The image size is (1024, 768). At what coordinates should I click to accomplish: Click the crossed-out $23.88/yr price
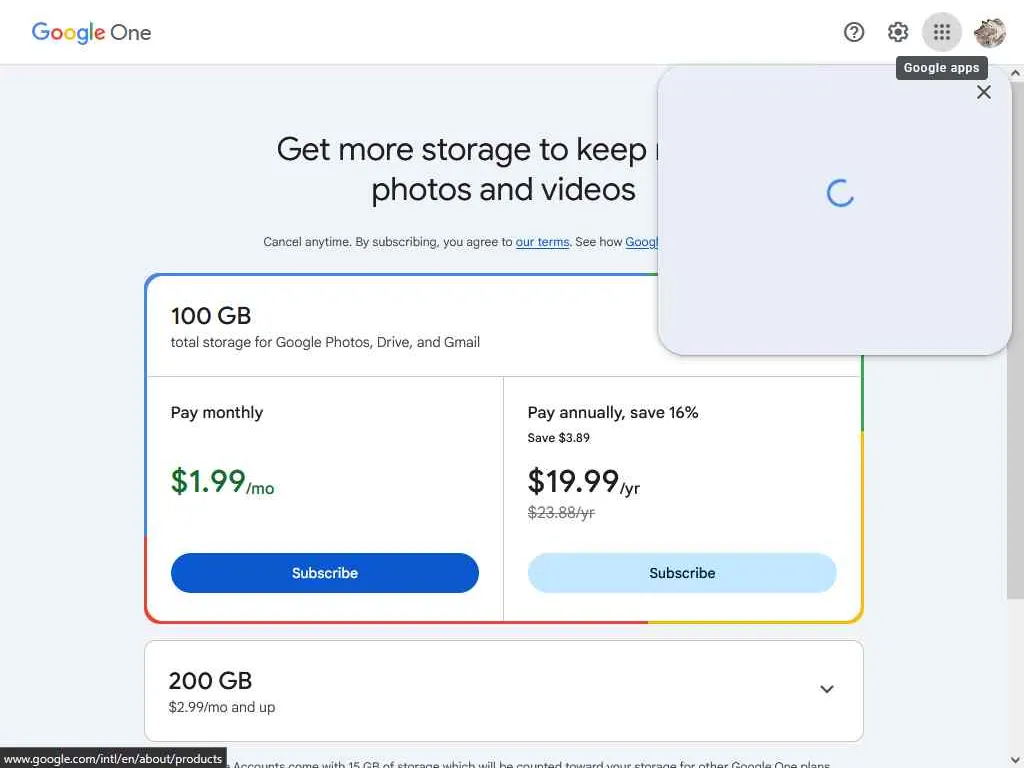coord(561,513)
